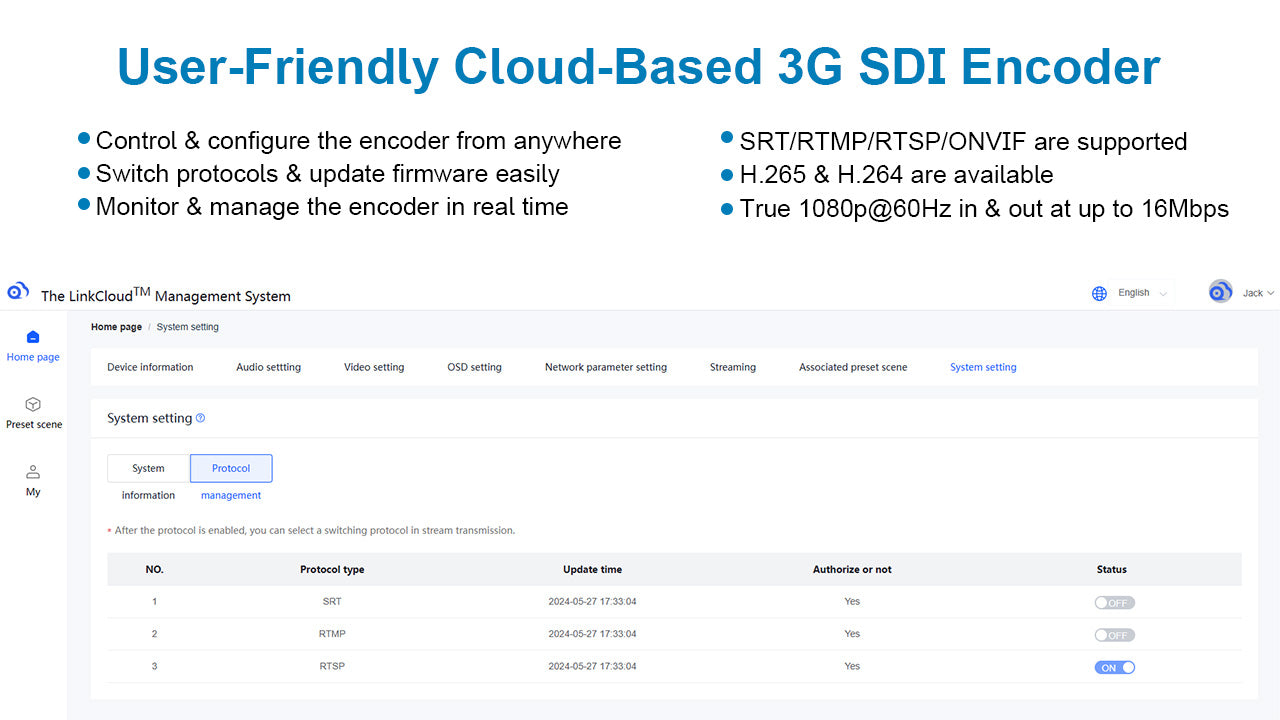Click the globe language icon
The height and width of the screenshot is (720, 1280).
1100,292
